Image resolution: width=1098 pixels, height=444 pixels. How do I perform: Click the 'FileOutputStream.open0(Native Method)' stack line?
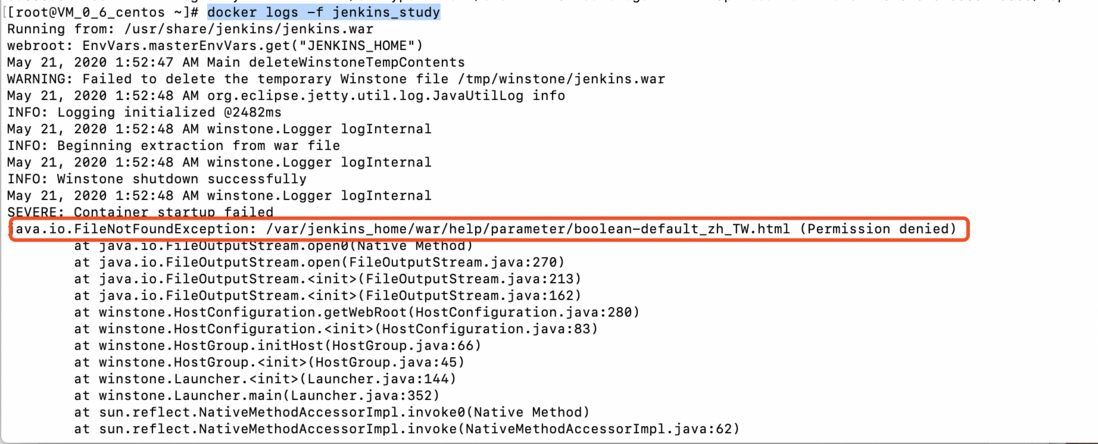coord(273,246)
